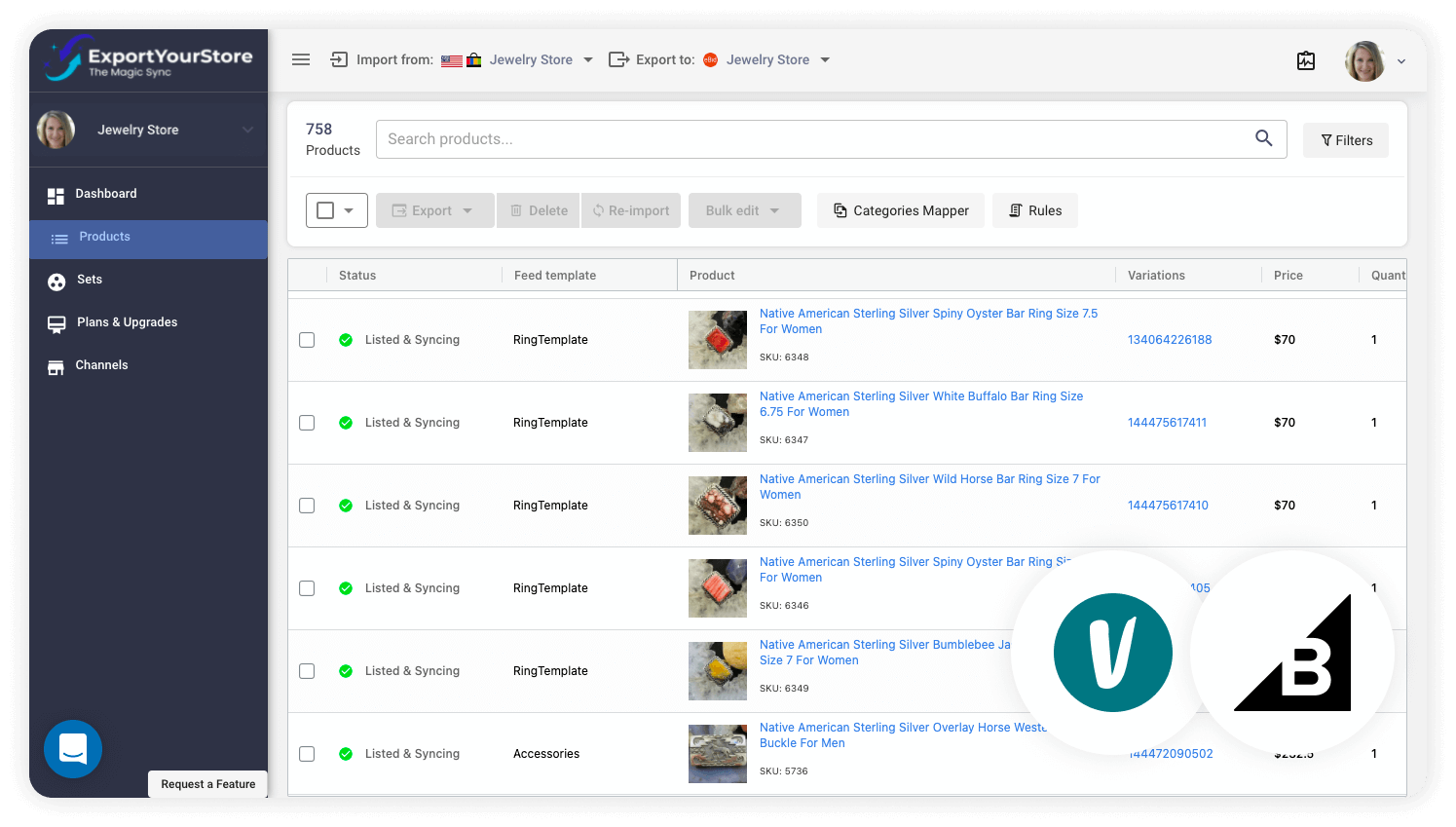Click the search magnifier in the products bar
1456x827 pixels.
1263,138
